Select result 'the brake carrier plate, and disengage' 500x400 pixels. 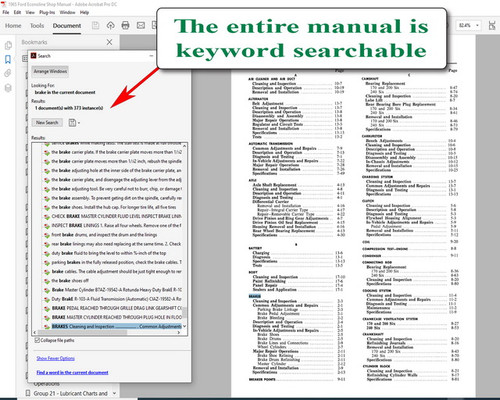(x=116, y=180)
